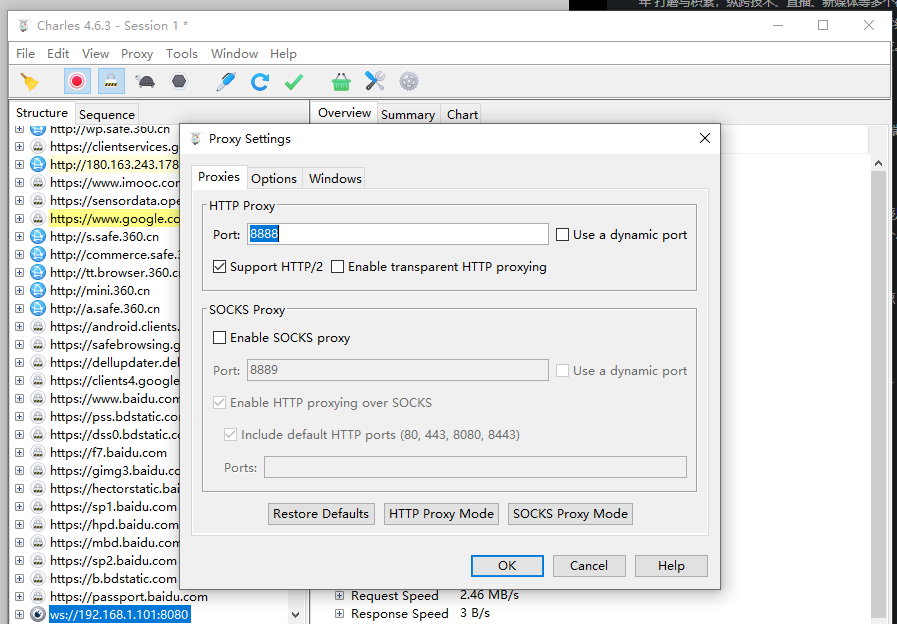Click globe icon for http://a.safe.360.cn
Image resolution: width=897 pixels, height=624 pixels.
pos(38,308)
